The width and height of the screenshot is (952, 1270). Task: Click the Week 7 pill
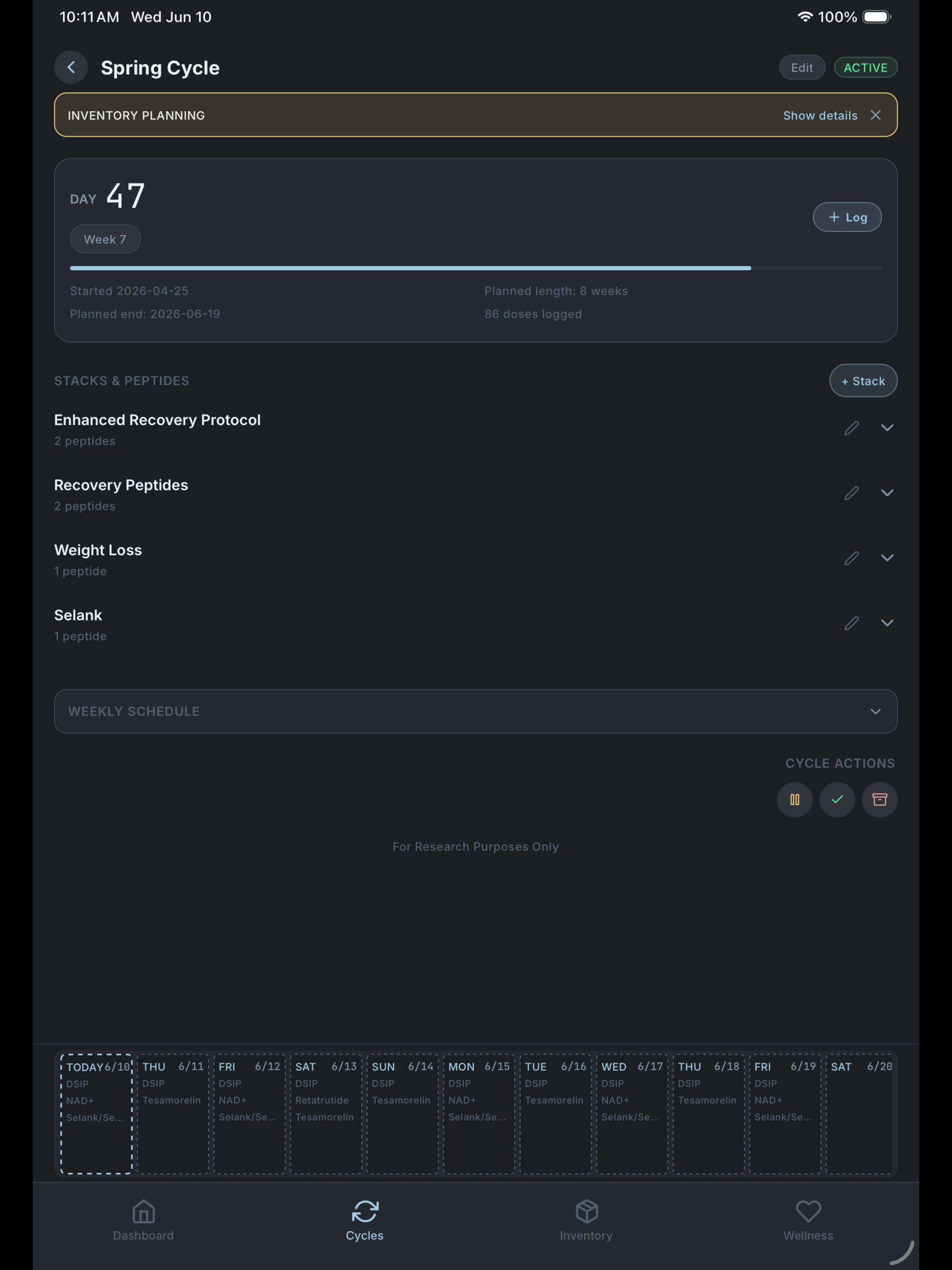point(105,240)
